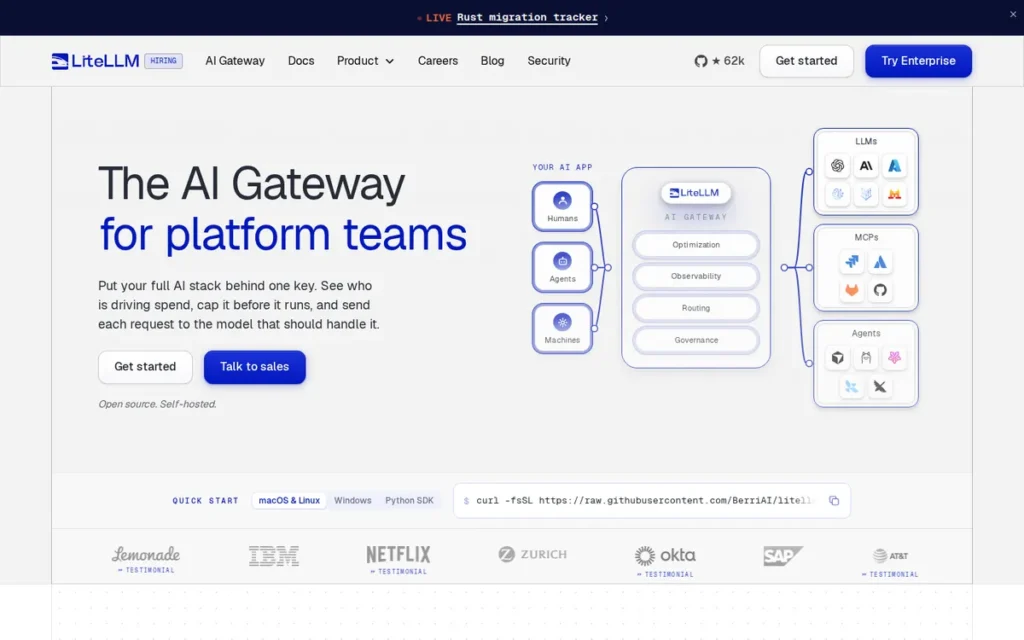This screenshot has width=1024, height=640.
Task: Copy the curl command with the copy icon
Action: [x=834, y=500]
